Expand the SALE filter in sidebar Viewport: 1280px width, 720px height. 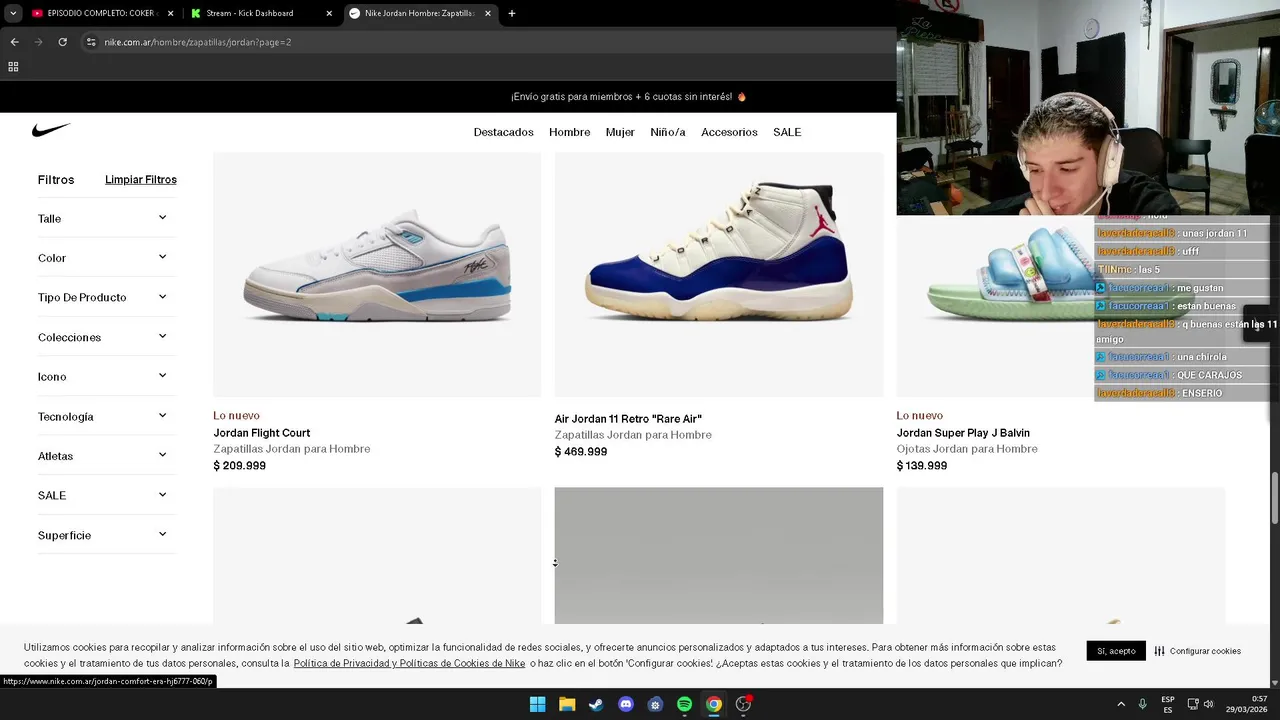(106, 495)
